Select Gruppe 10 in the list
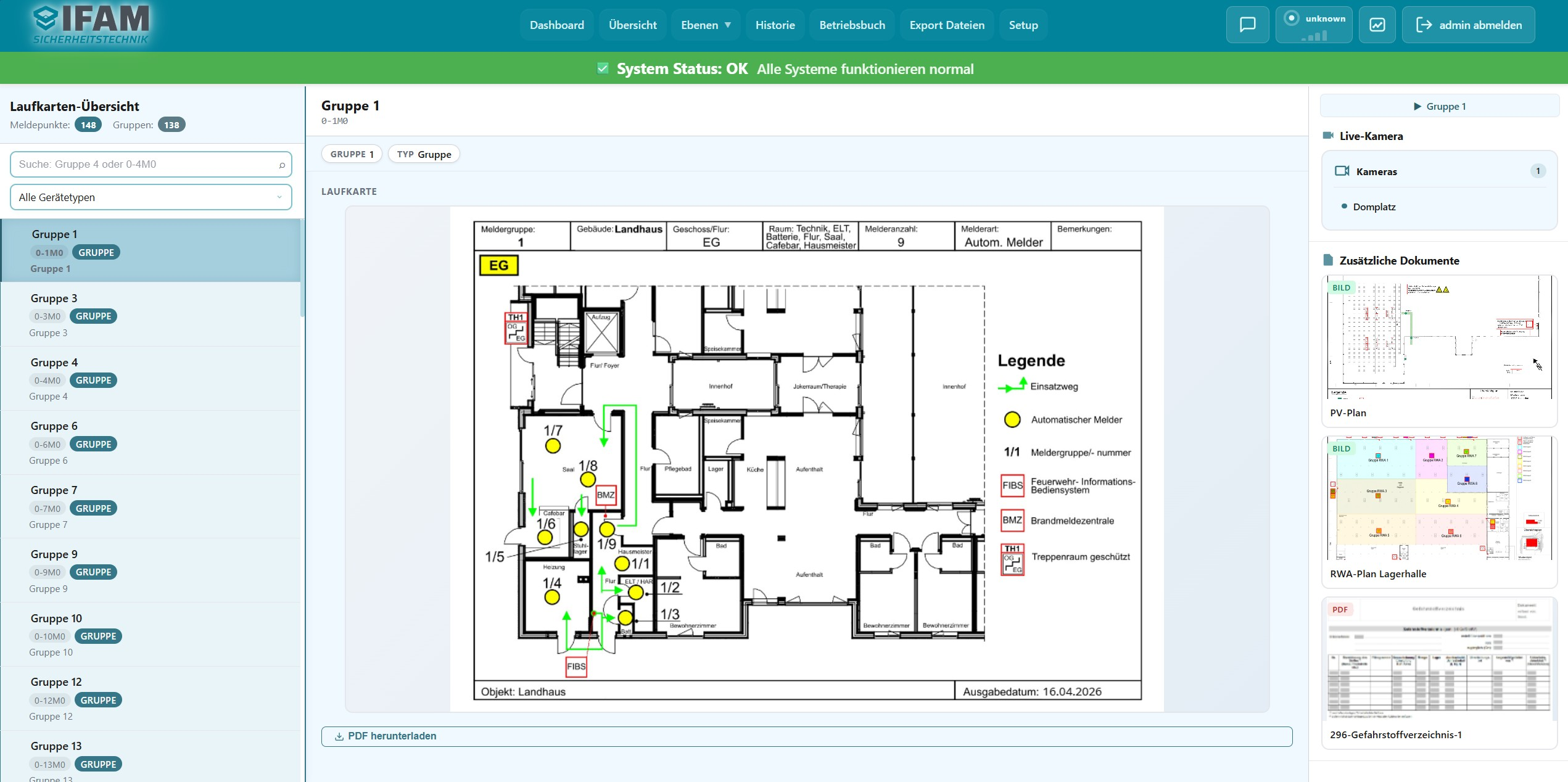 click(x=150, y=635)
